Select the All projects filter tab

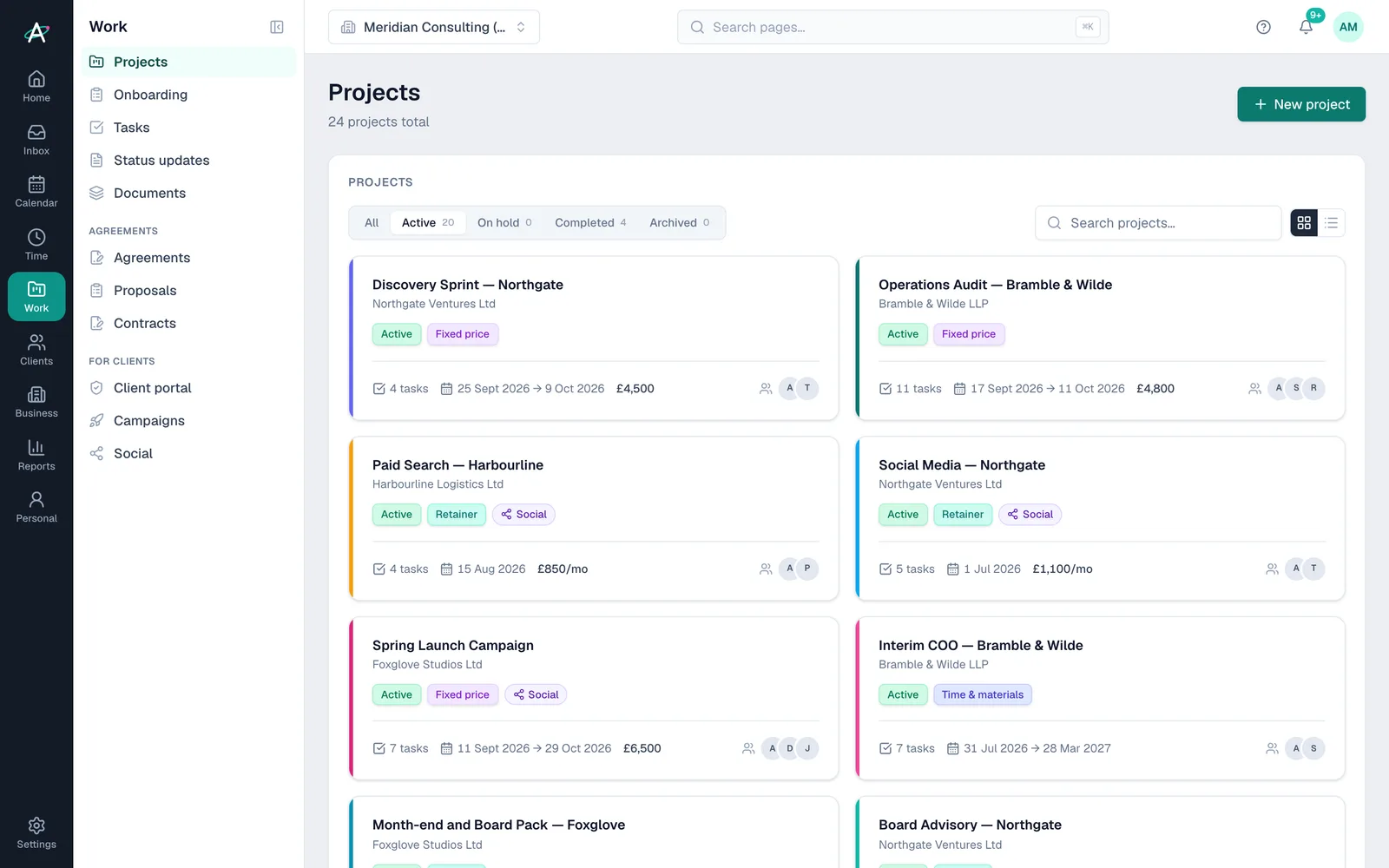coord(372,223)
